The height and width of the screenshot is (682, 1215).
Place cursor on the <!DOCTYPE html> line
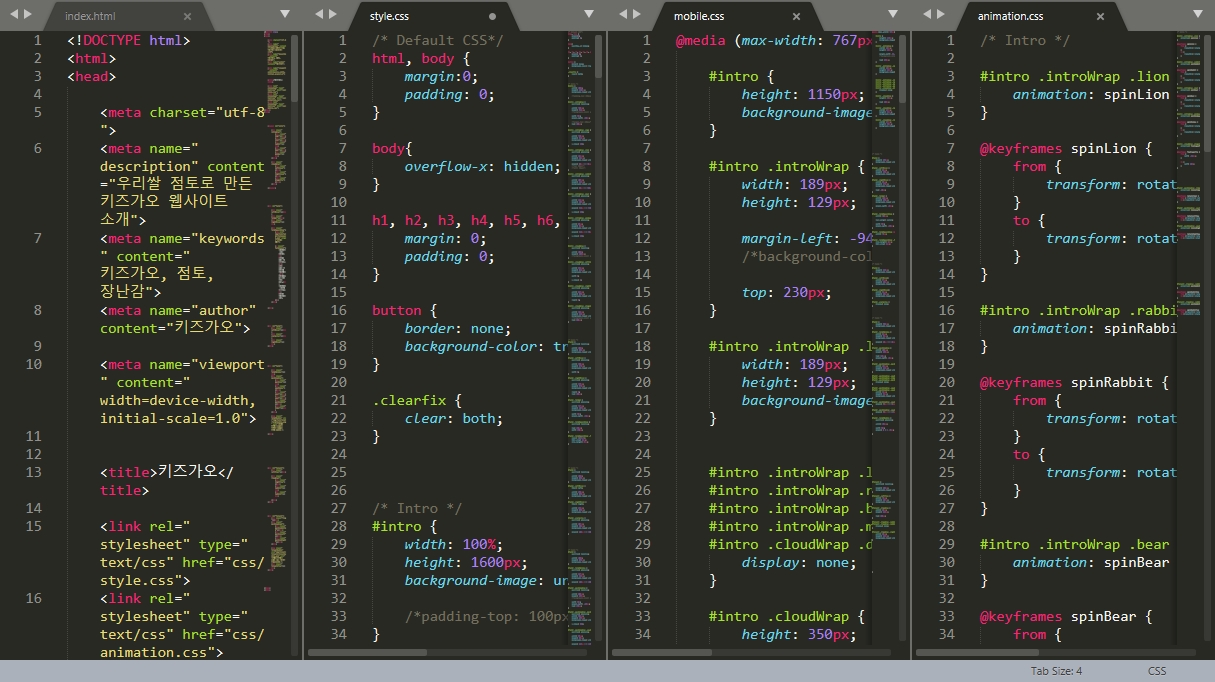128,40
